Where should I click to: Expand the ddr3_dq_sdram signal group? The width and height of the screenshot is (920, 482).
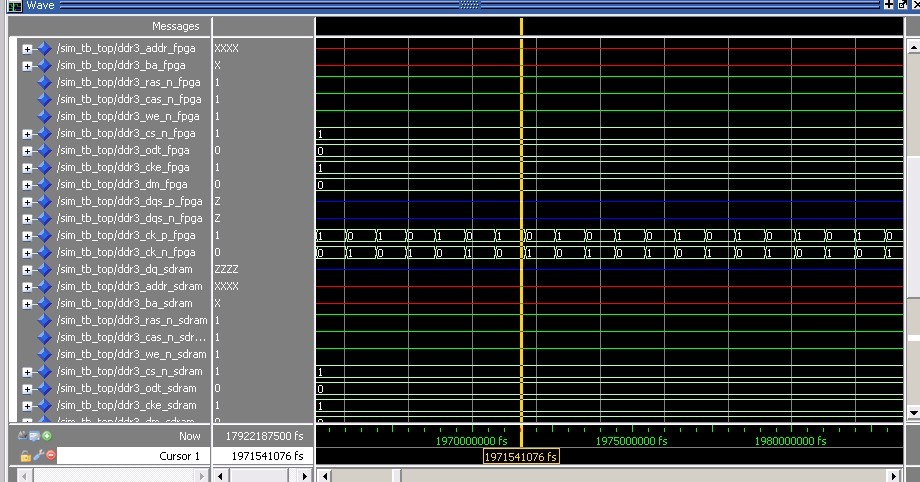[27, 269]
